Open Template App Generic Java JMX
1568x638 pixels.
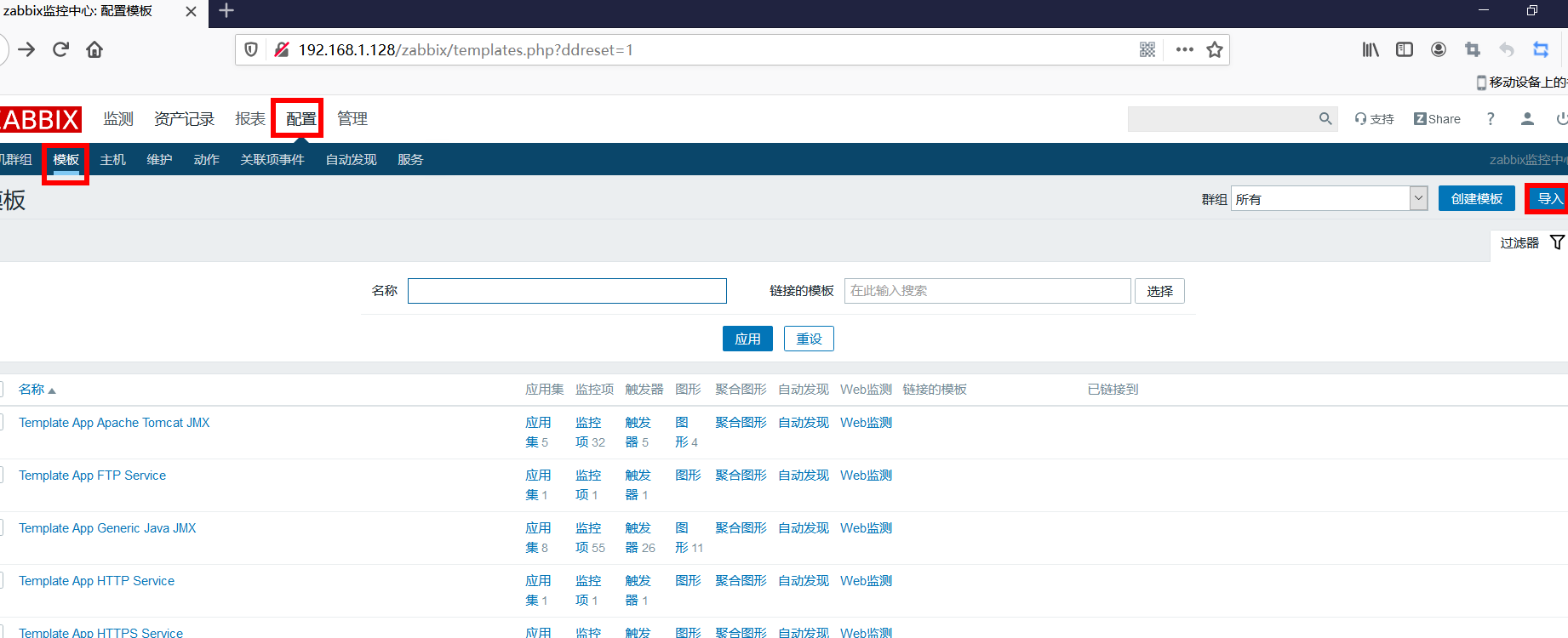pos(107,528)
